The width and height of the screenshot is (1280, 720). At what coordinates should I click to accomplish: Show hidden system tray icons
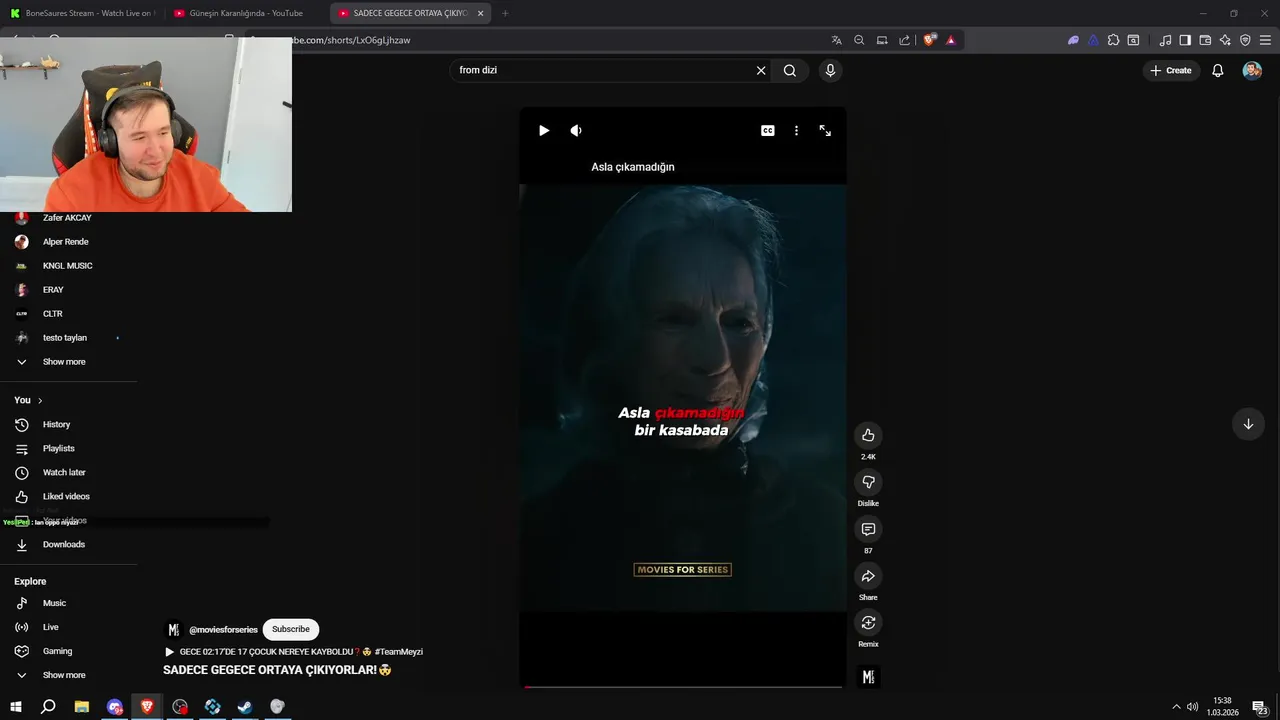click(x=1176, y=707)
